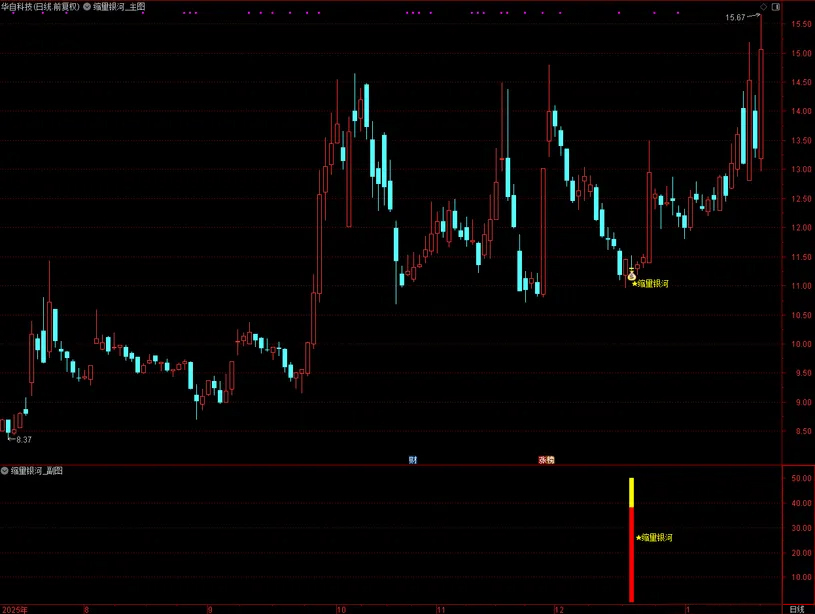
Task: Click the 涨幅 marker above time axis
Action: click(546, 460)
